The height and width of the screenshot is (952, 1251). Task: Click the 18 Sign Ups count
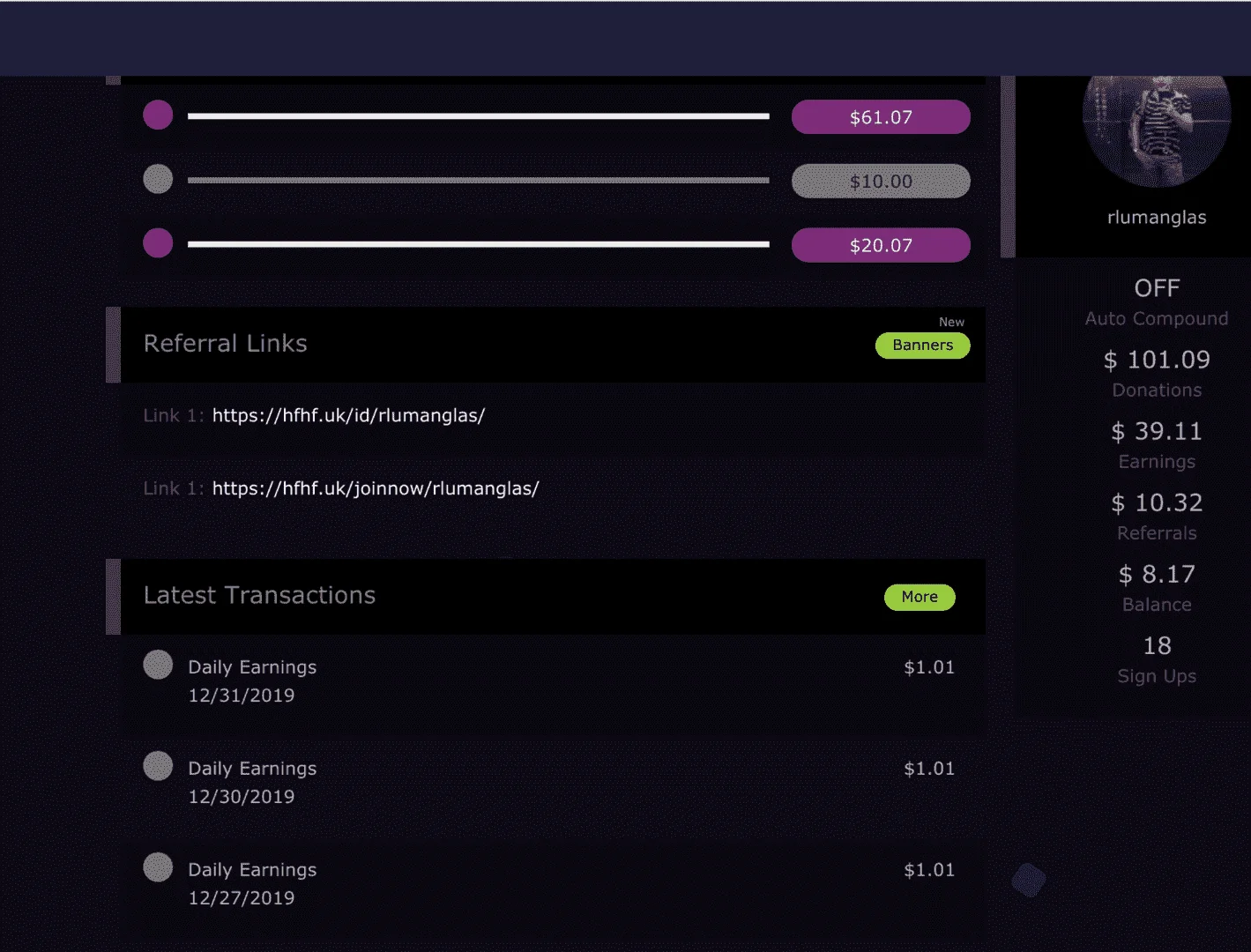1157,646
